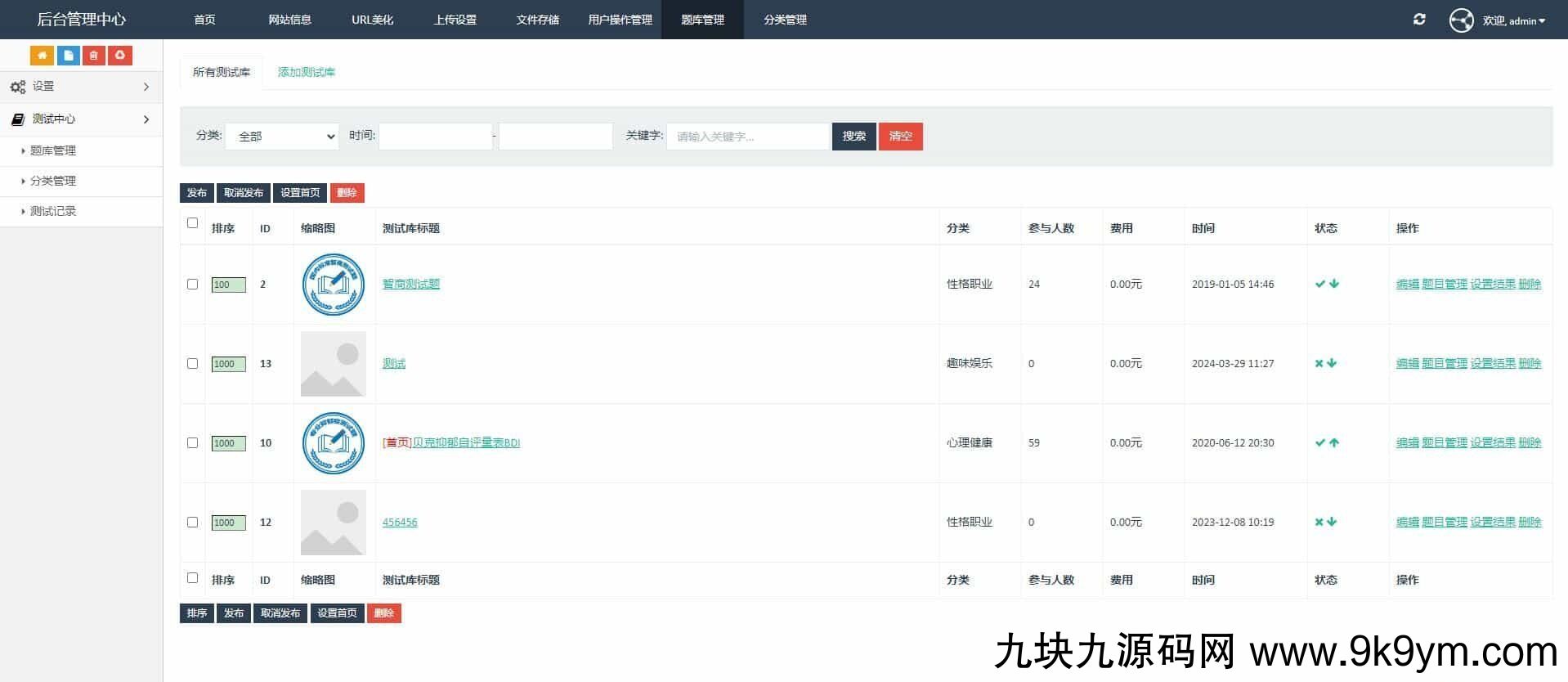The image size is (1568, 682).
Task: Click the refresh icon in top bar
Action: (x=1419, y=20)
